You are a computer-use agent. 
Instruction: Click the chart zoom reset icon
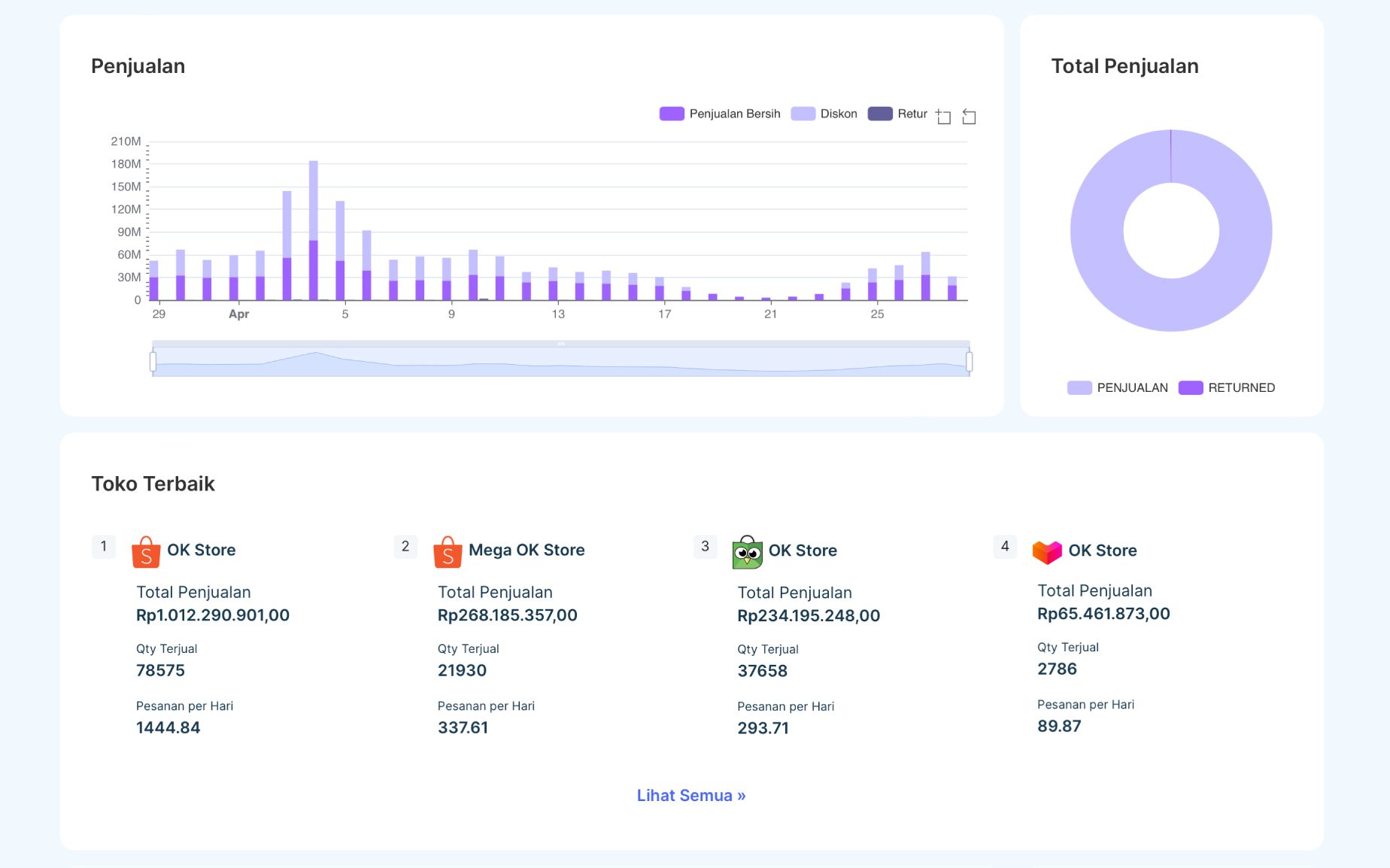[969, 117]
